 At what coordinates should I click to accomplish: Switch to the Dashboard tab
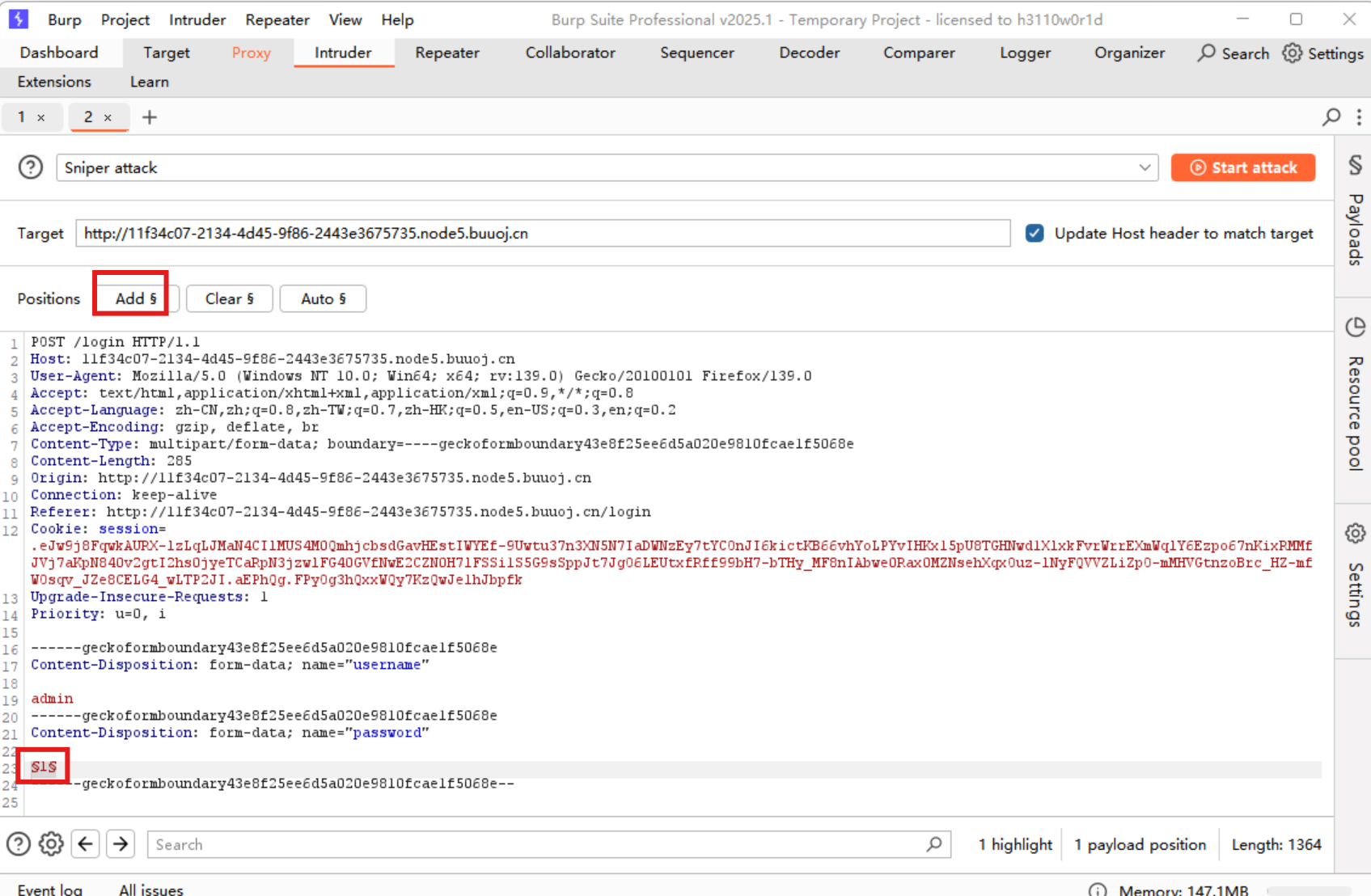tap(59, 53)
